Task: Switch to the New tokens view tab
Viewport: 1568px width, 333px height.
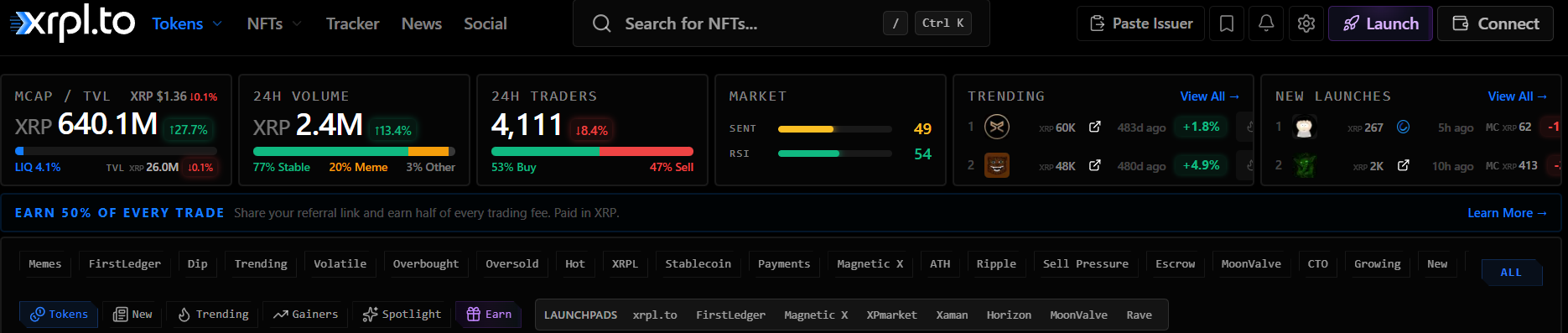Action: coord(132,315)
